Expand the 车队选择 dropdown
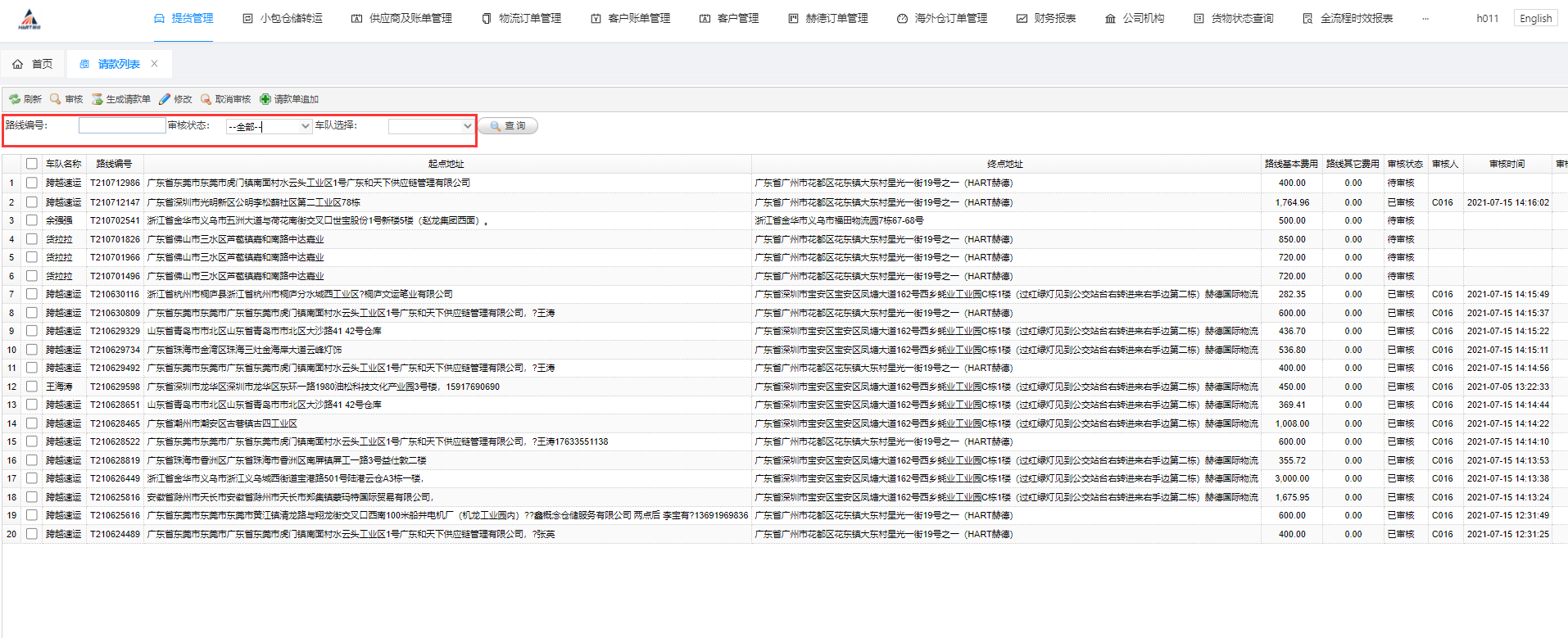The height and width of the screenshot is (638, 1568). point(431,126)
